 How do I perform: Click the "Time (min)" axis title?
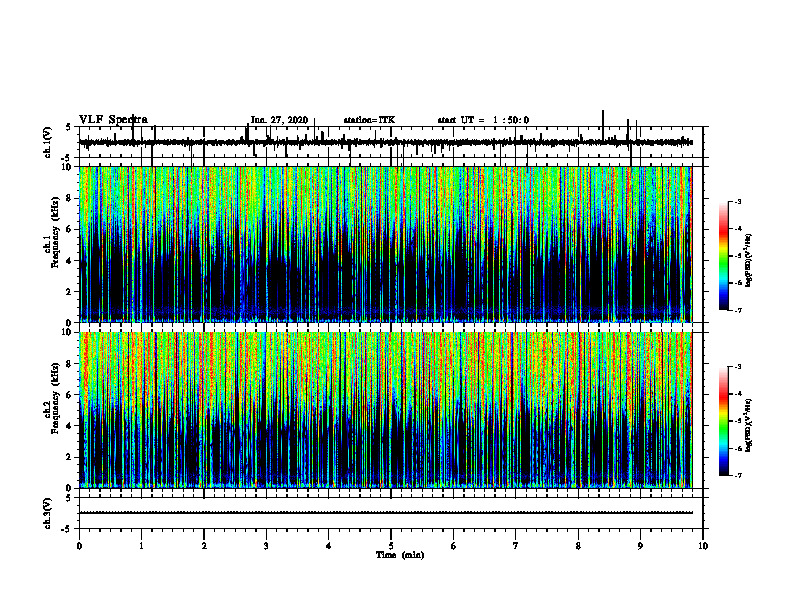[x=400, y=555]
